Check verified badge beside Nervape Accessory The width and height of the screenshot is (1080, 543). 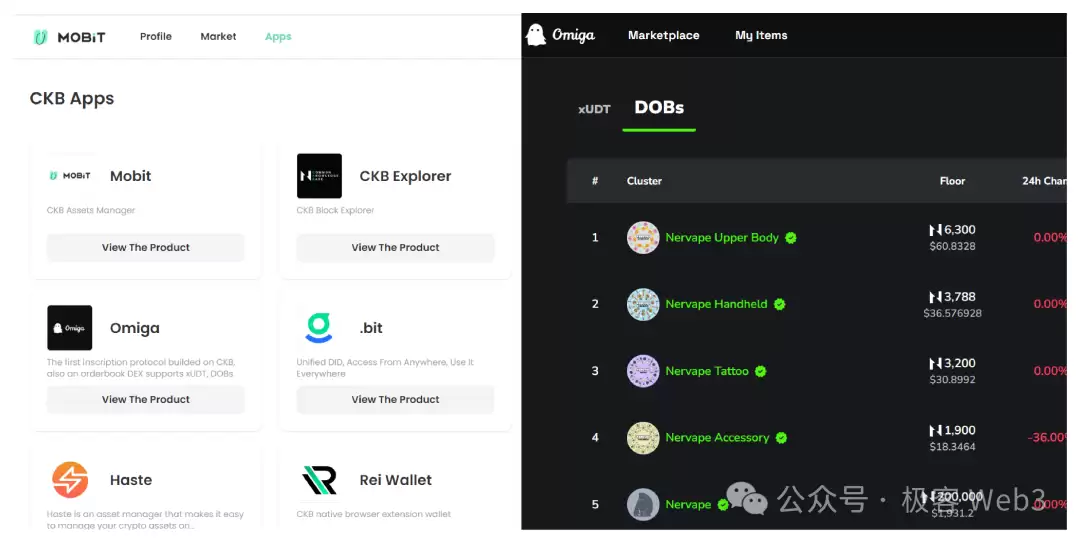(x=781, y=438)
